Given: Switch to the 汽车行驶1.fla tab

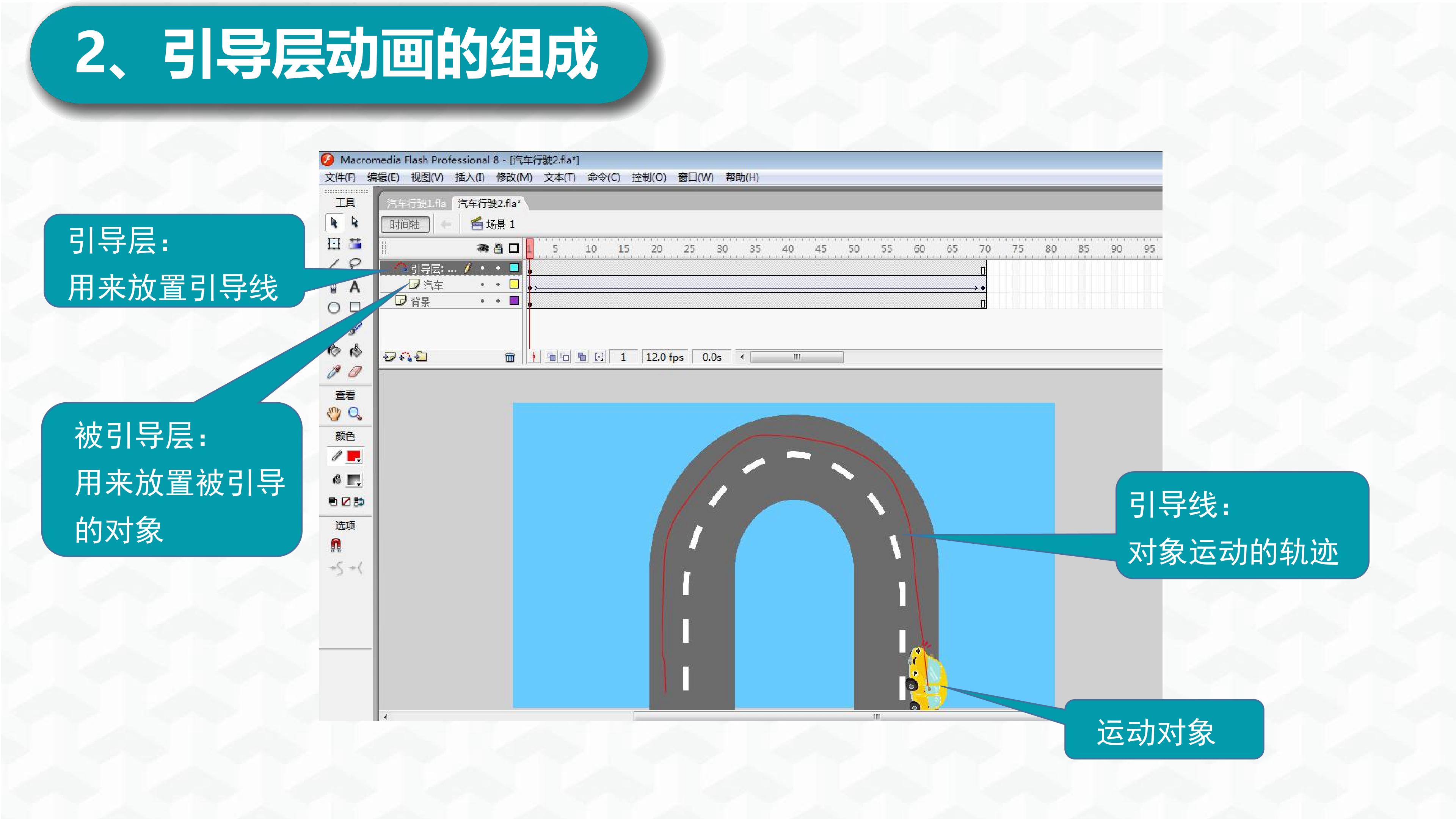Looking at the screenshot, I should pos(416,204).
